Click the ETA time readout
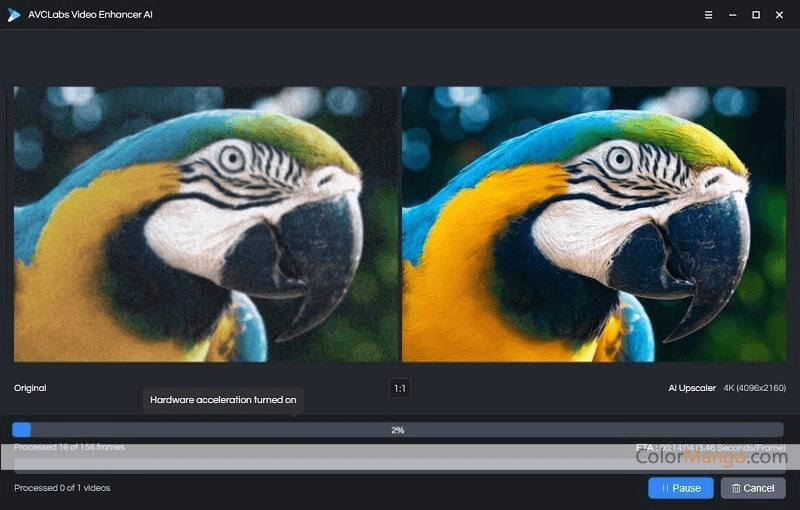Viewport: 800px width, 510px height. click(710, 447)
